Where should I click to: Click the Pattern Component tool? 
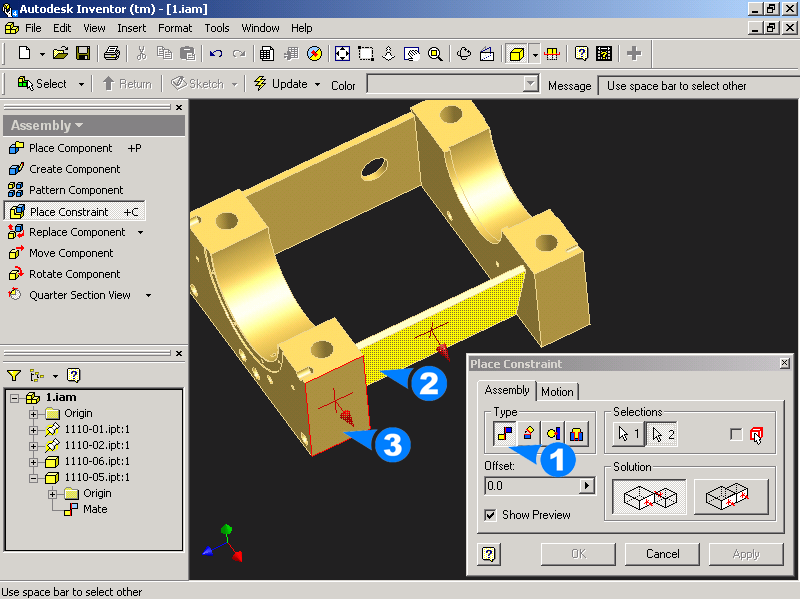pyautogui.click(x=76, y=190)
